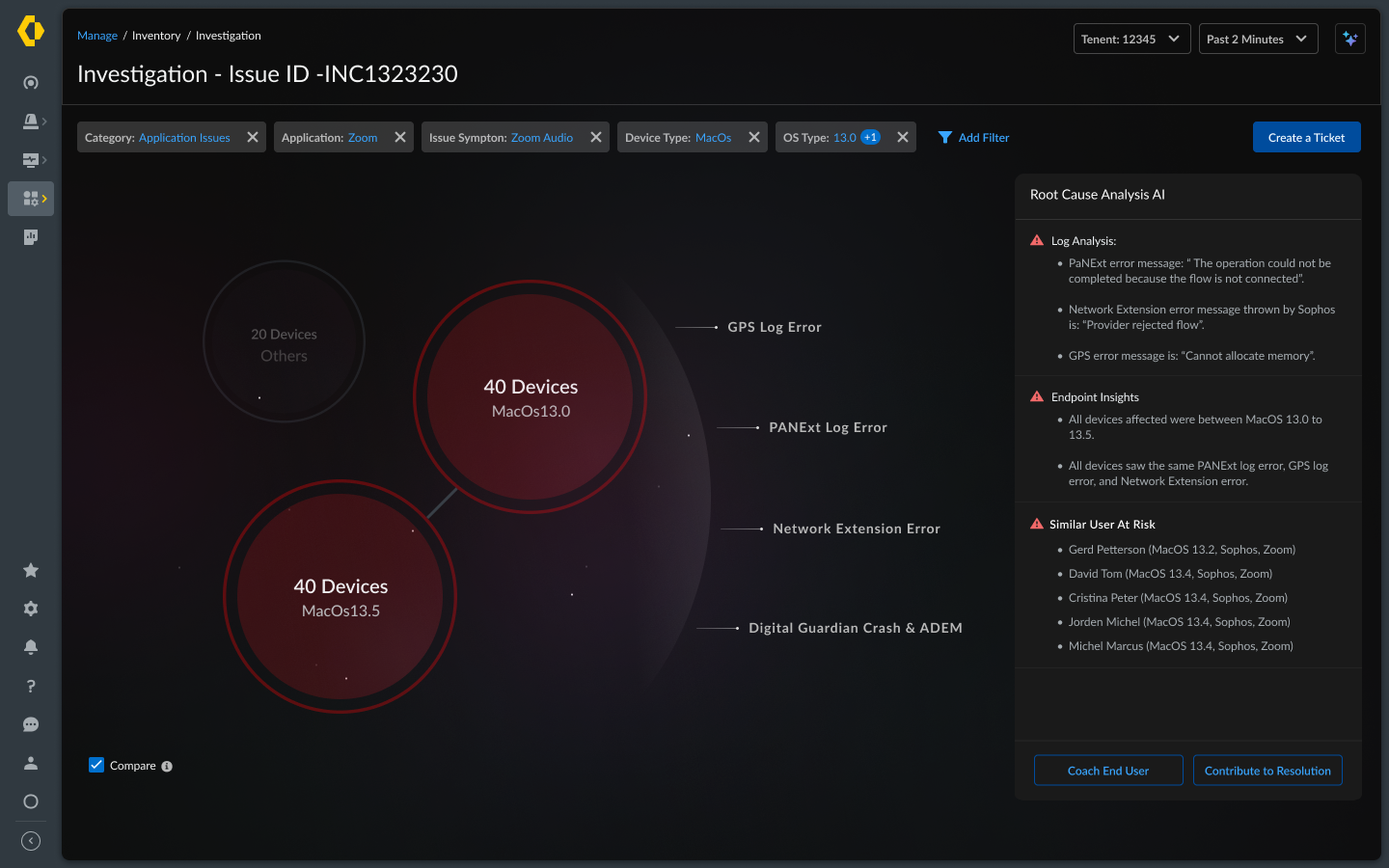
Task: Select the 40 Devices MacOs13.5 bubble
Action: click(x=340, y=597)
